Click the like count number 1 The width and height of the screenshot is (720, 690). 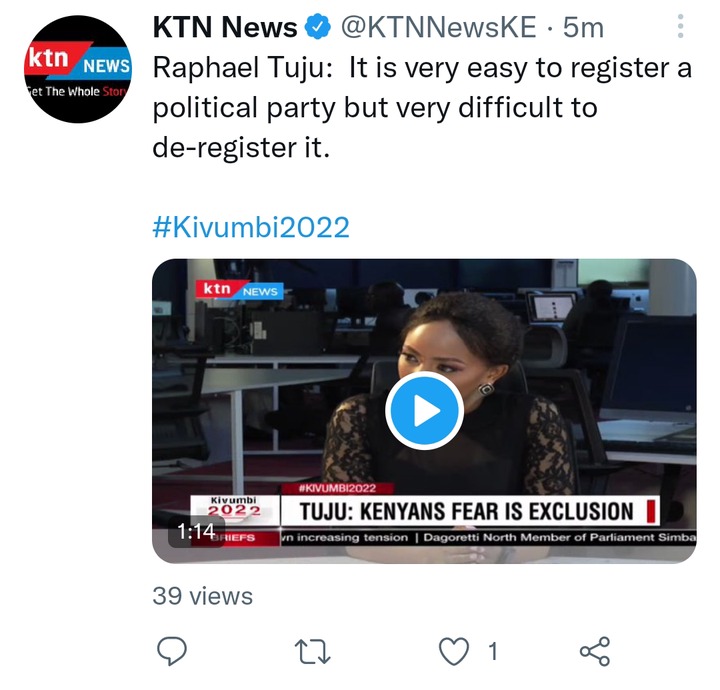tap(493, 652)
